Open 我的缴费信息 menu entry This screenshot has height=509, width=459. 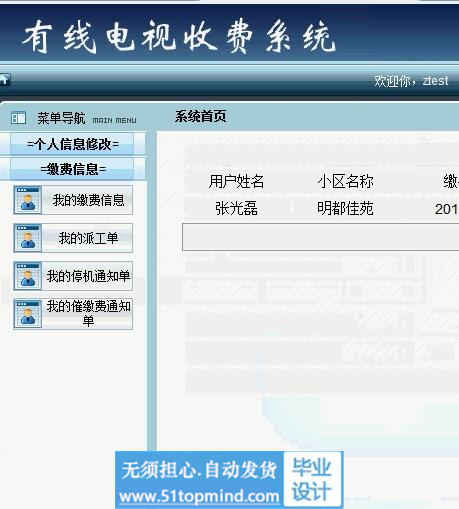pyautogui.click(x=88, y=200)
